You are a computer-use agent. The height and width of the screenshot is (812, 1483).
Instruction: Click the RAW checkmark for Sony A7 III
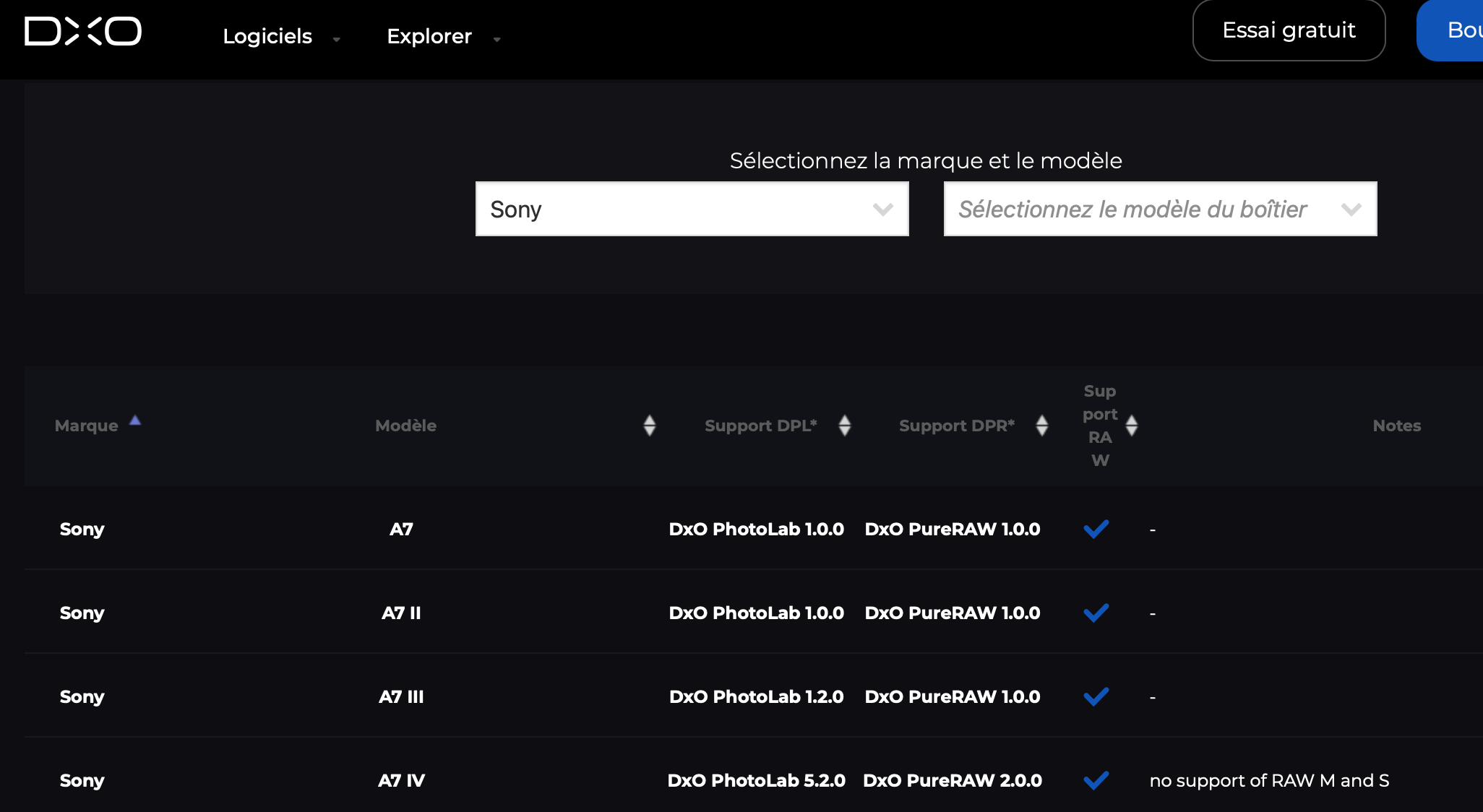click(x=1096, y=697)
